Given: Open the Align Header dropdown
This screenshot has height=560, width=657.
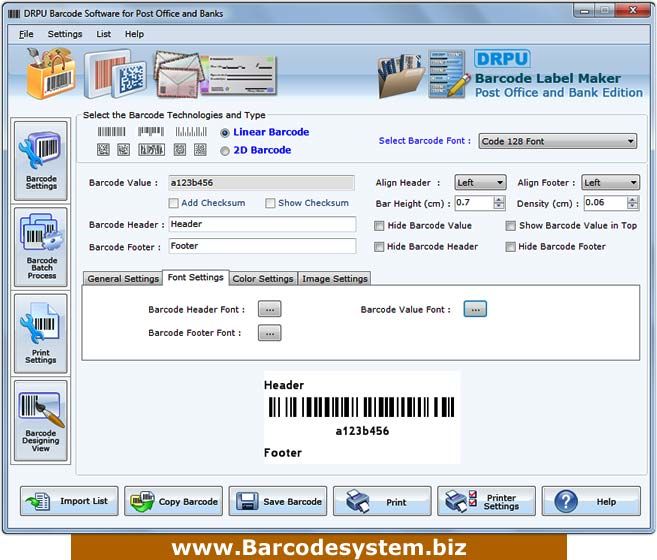Looking at the screenshot, I should tap(480, 182).
